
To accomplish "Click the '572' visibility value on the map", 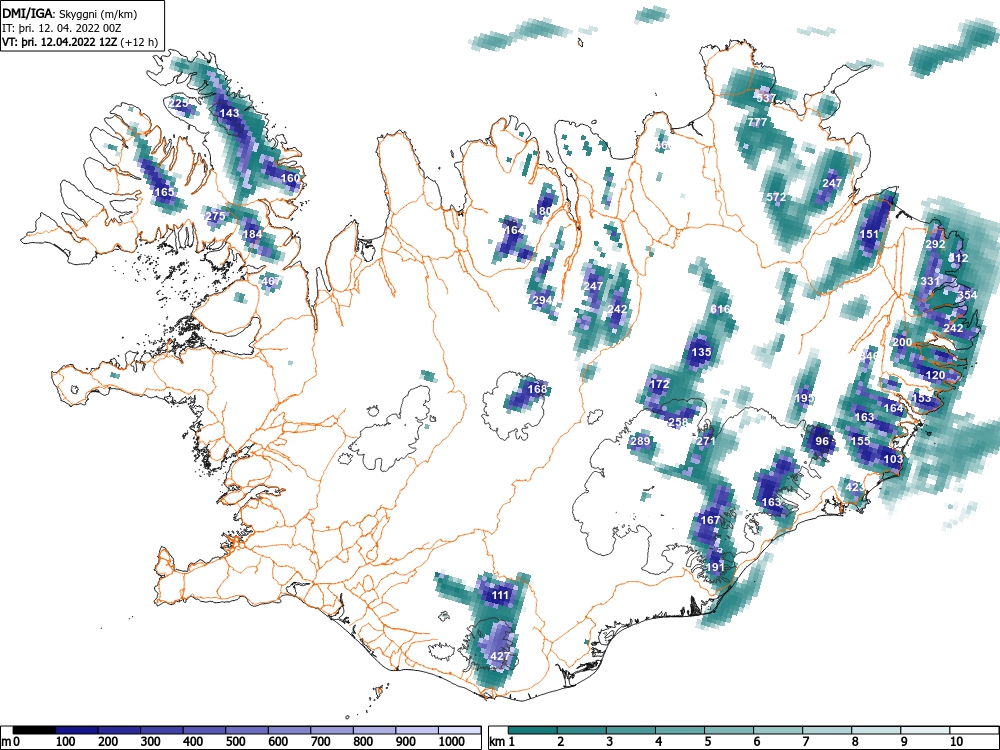I will 776,197.
